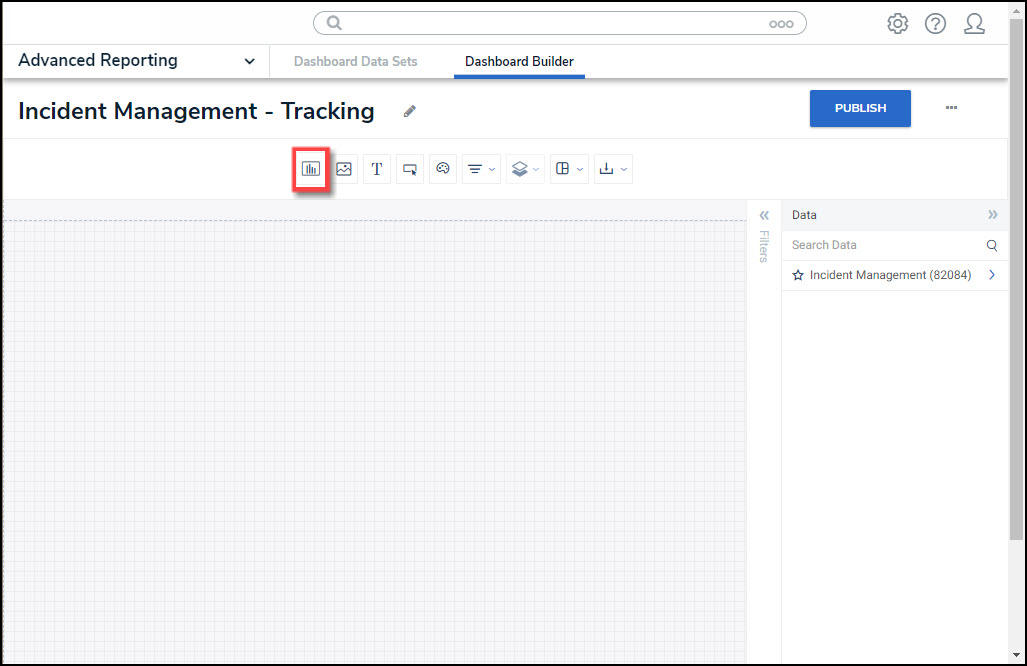Open the settings gear icon
Viewport: 1027px width, 666px height.
897,24
